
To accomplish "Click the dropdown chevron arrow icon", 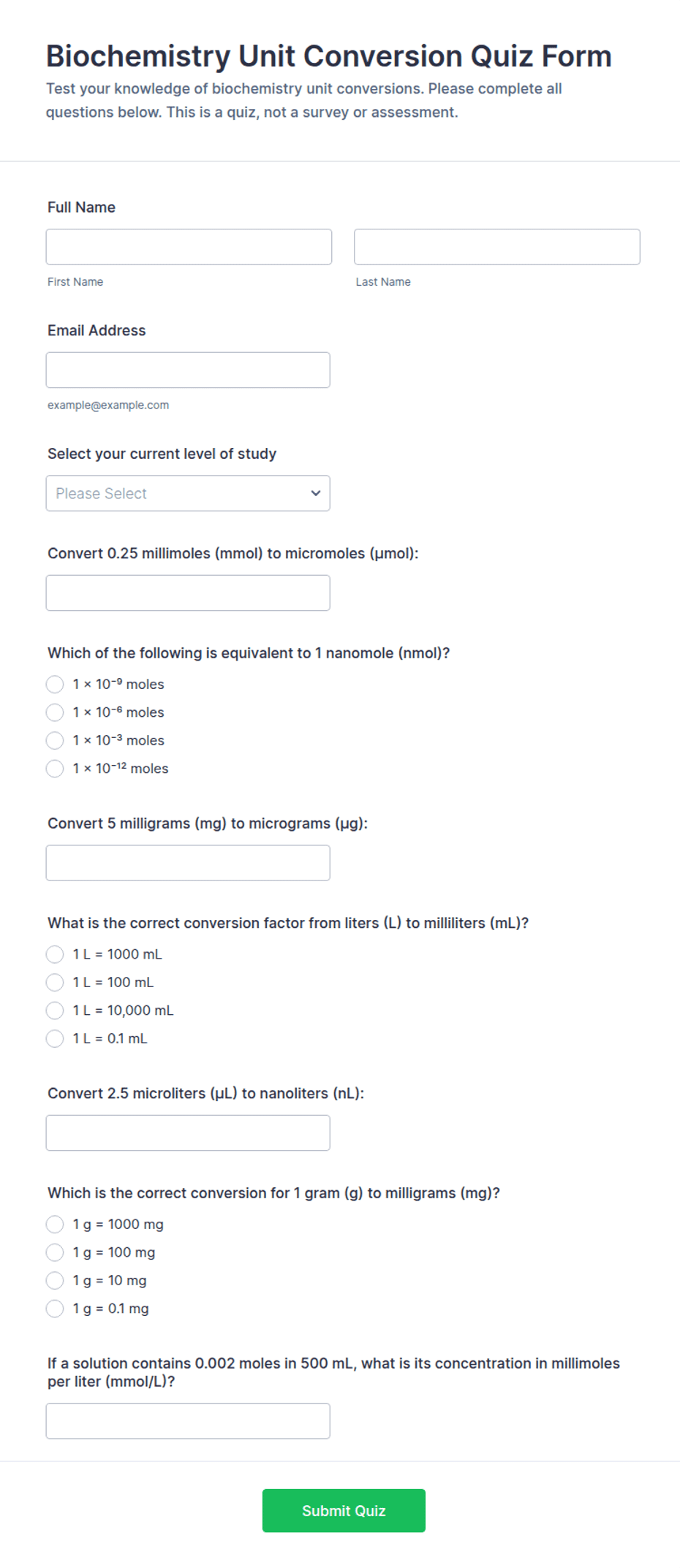I will [x=316, y=493].
